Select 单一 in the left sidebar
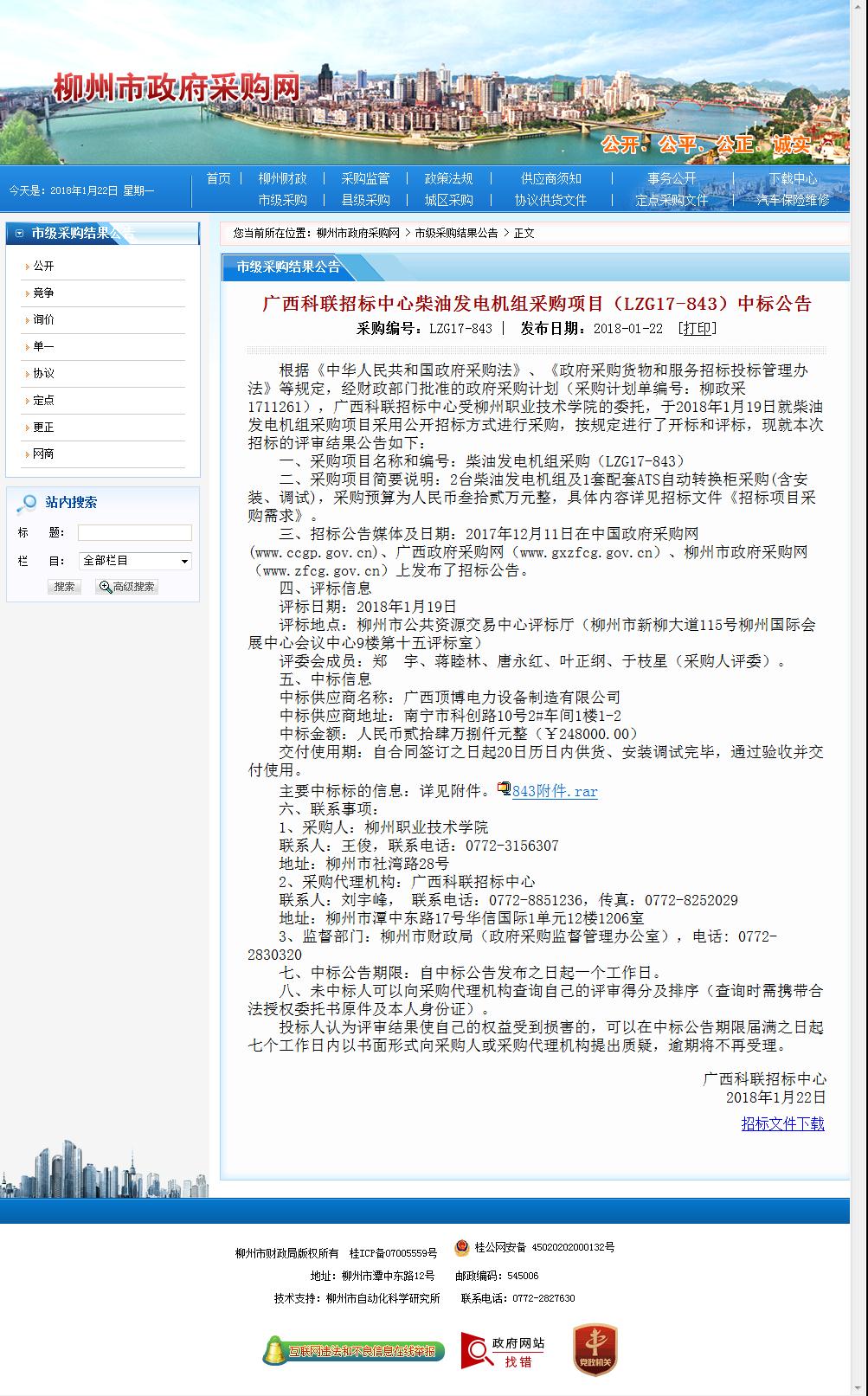This screenshot has height=1396, width=868. click(x=43, y=347)
